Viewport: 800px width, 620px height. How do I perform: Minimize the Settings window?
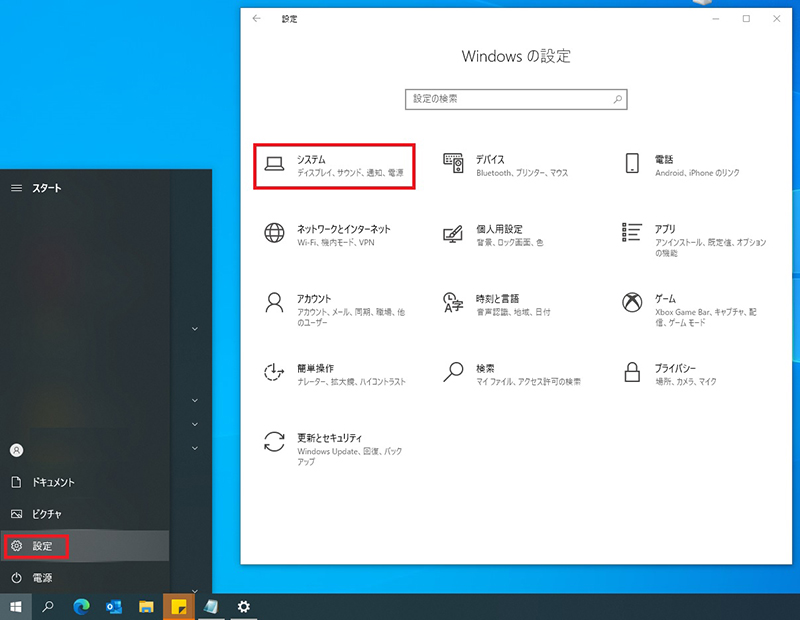716,19
